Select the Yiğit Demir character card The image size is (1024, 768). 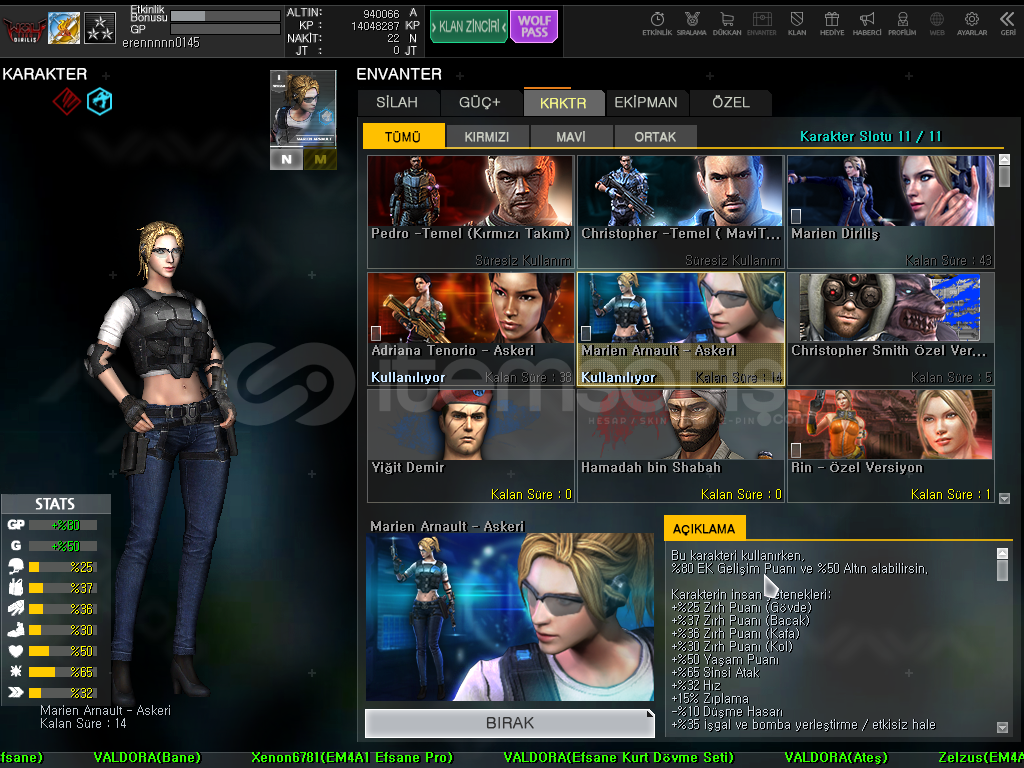pyautogui.click(x=470, y=446)
